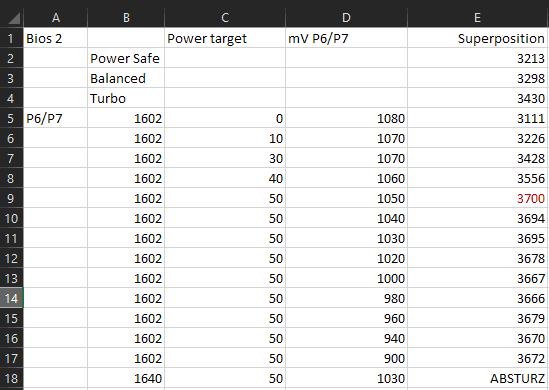
Task: Select Superposition value 3556
Action: pos(478,178)
